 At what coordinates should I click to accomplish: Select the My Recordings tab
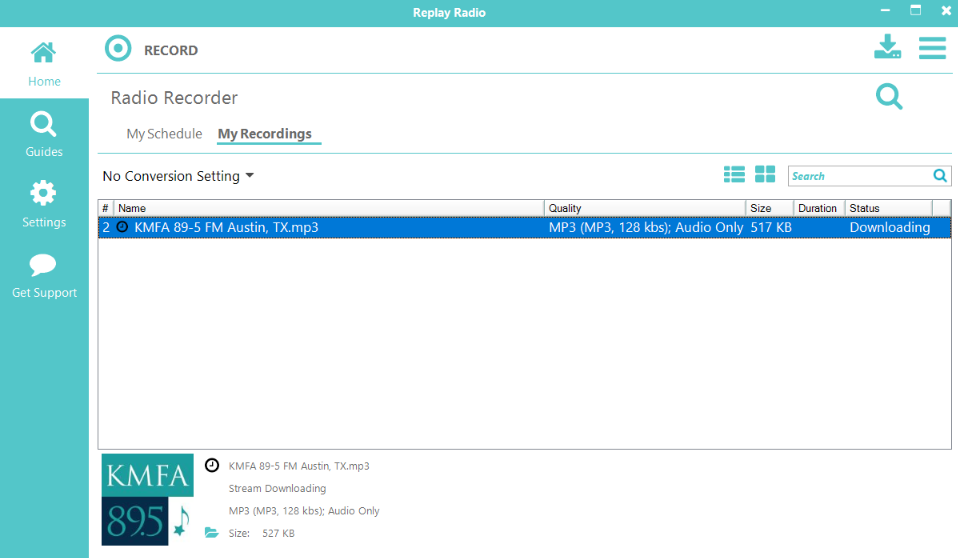[265, 134]
